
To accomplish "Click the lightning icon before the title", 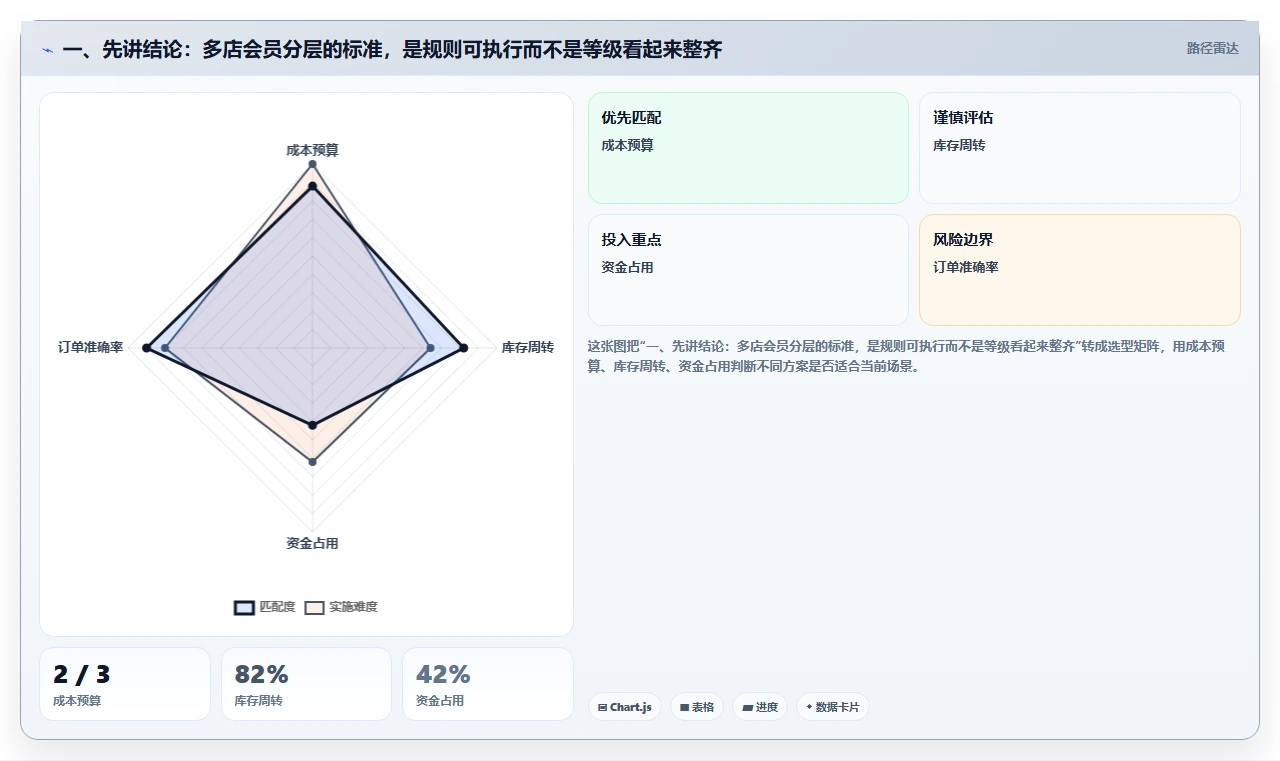I will [x=48, y=50].
